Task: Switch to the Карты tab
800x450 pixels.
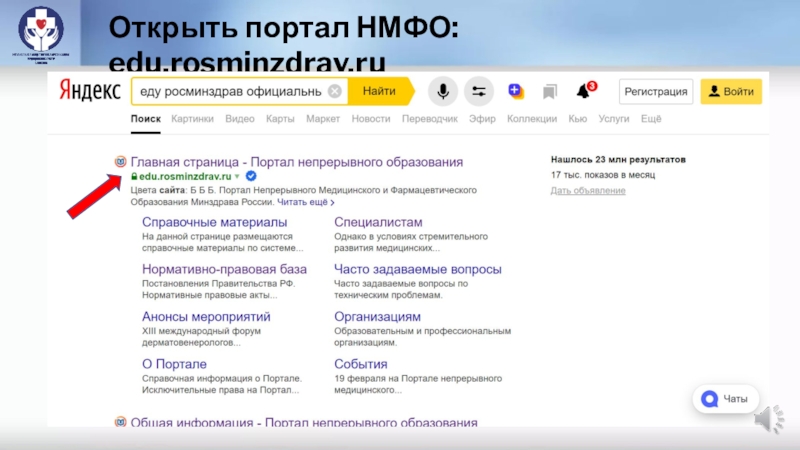Action: (x=280, y=118)
